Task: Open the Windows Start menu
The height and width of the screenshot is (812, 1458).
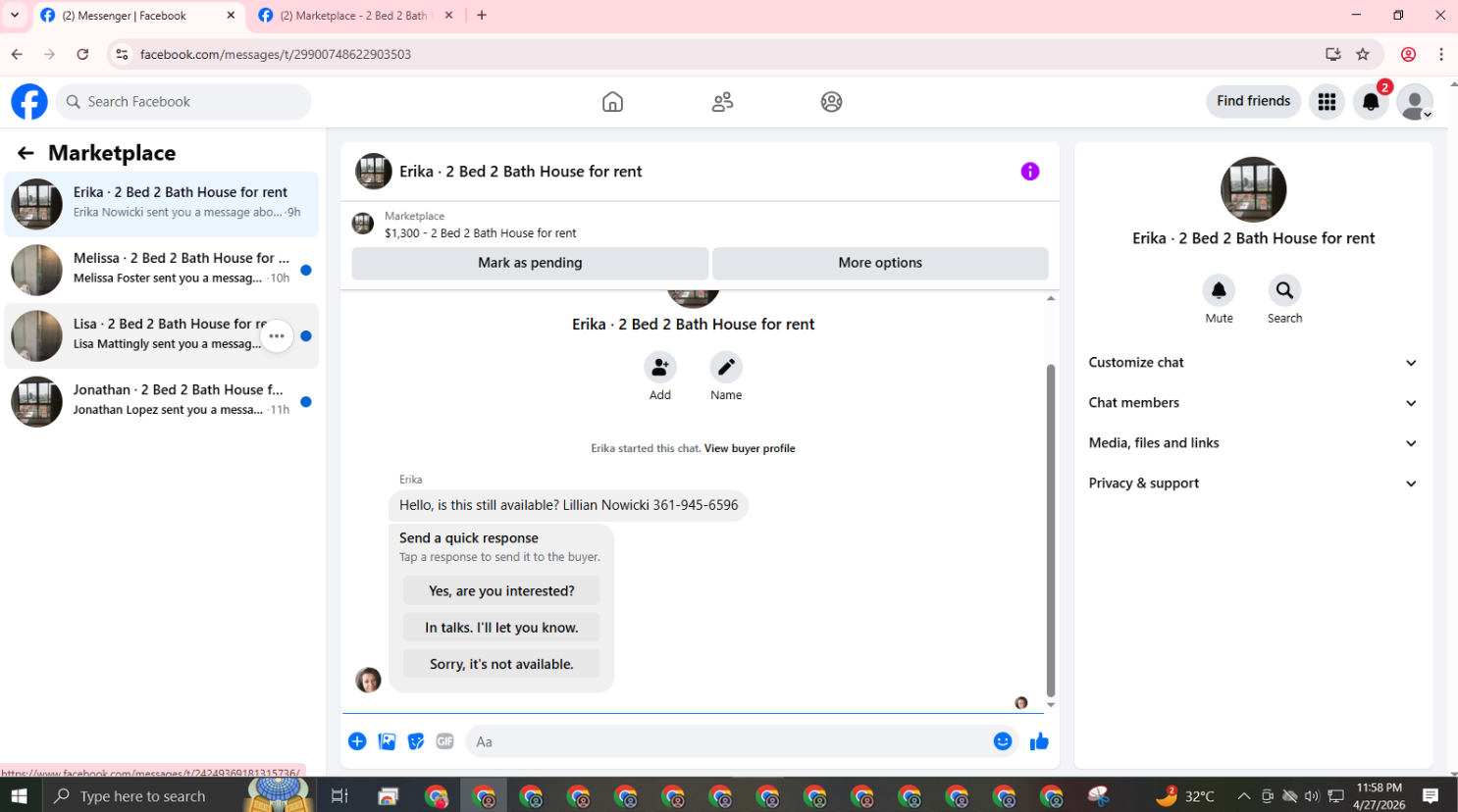Action: pos(20,796)
